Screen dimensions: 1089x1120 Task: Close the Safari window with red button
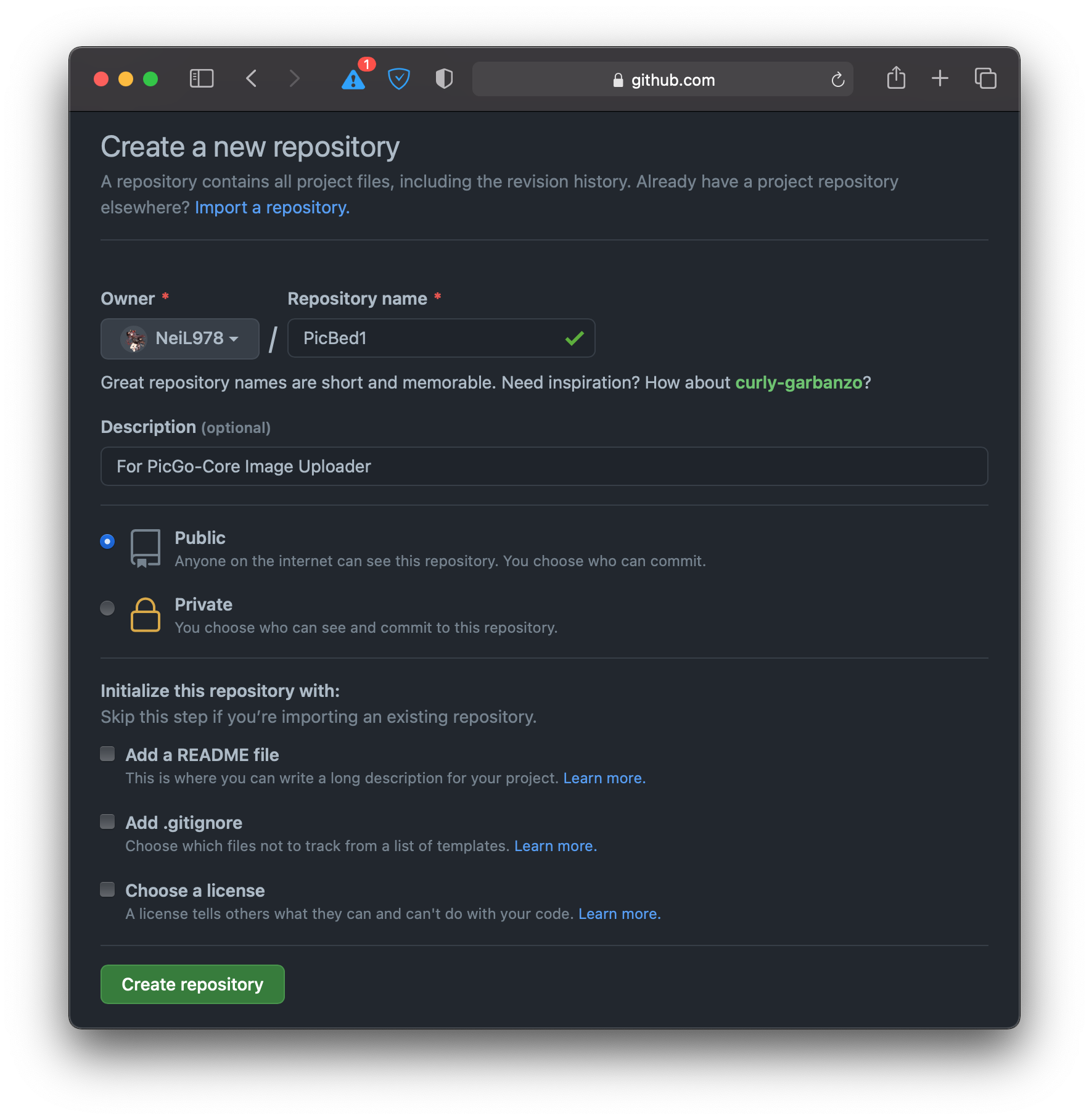(101, 79)
